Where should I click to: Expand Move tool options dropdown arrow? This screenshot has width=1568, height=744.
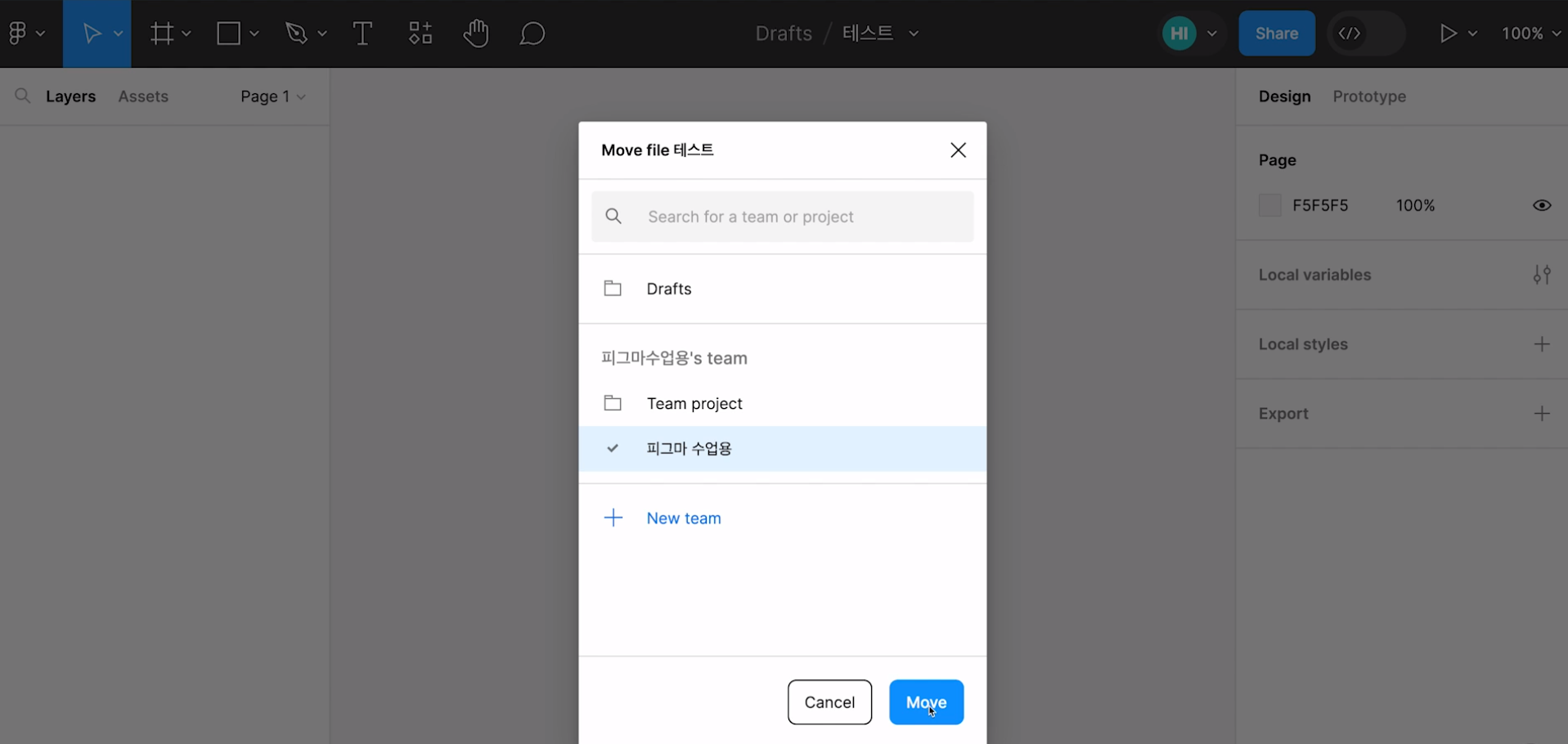point(118,34)
